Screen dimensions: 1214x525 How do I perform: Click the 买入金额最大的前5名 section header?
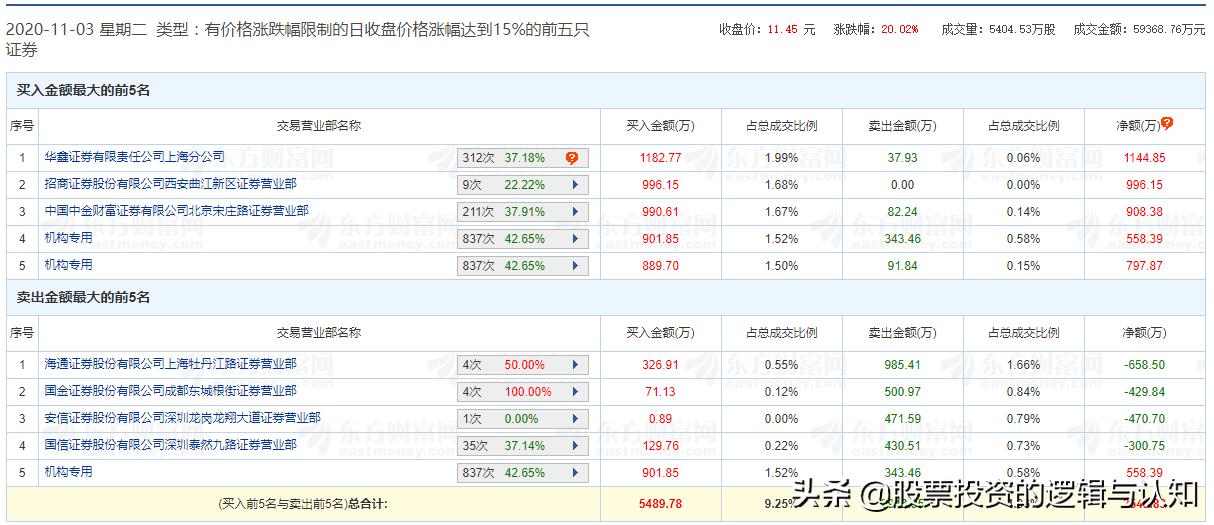coord(83,90)
